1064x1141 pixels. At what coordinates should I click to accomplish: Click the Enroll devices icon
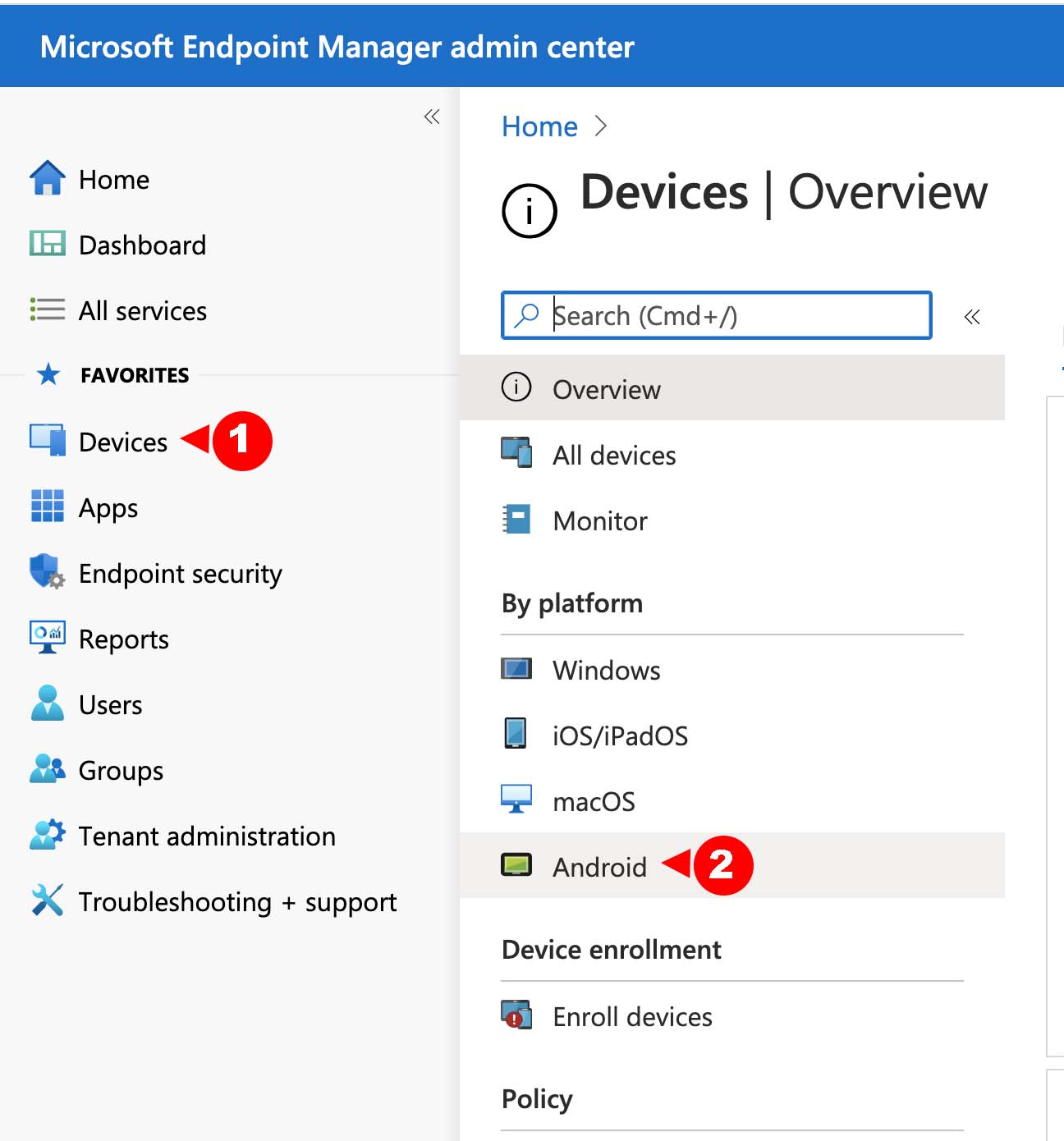[516, 1015]
